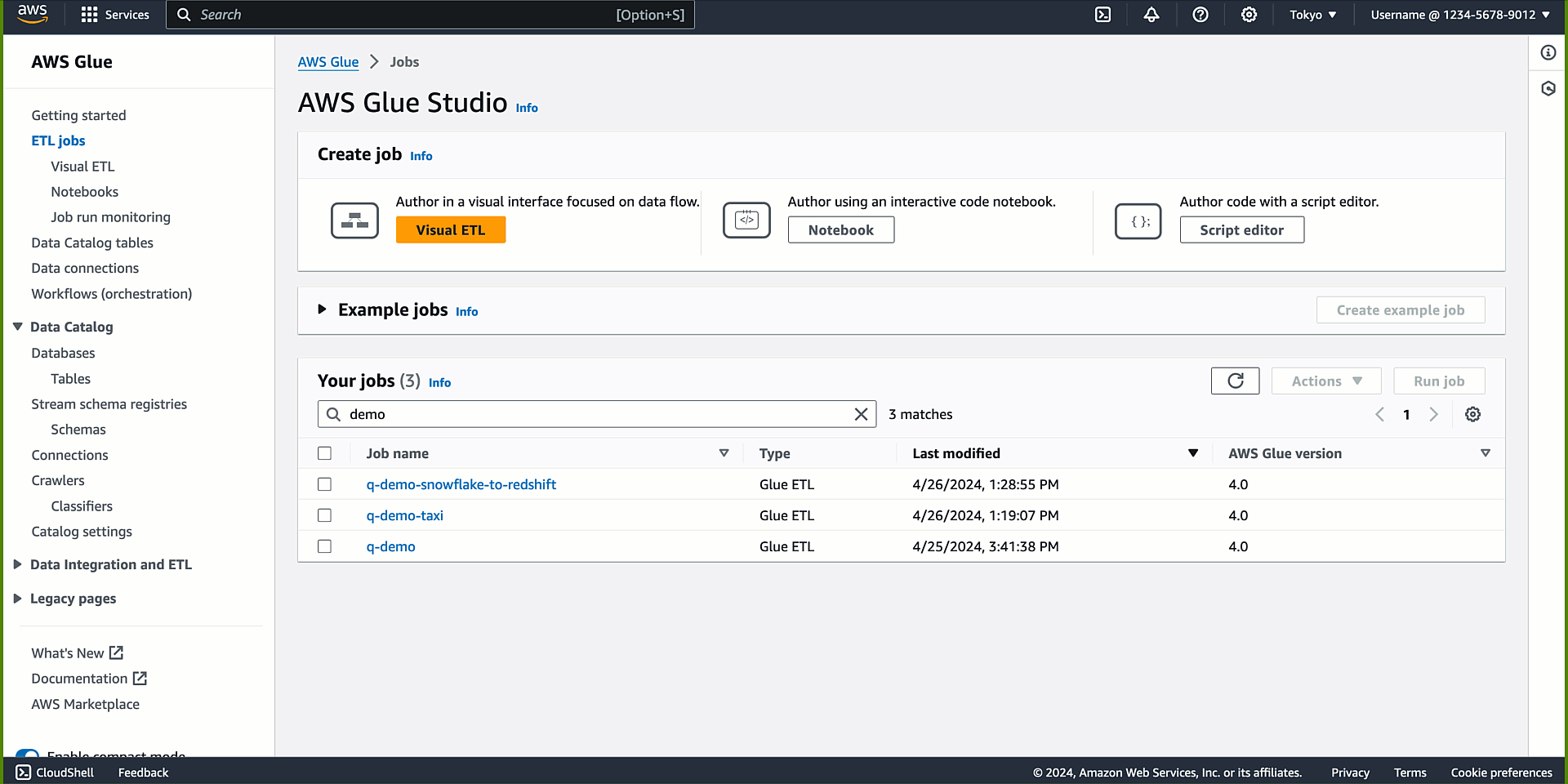Click into the jobs filter search field
1568x784 pixels.
[x=596, y=415]
